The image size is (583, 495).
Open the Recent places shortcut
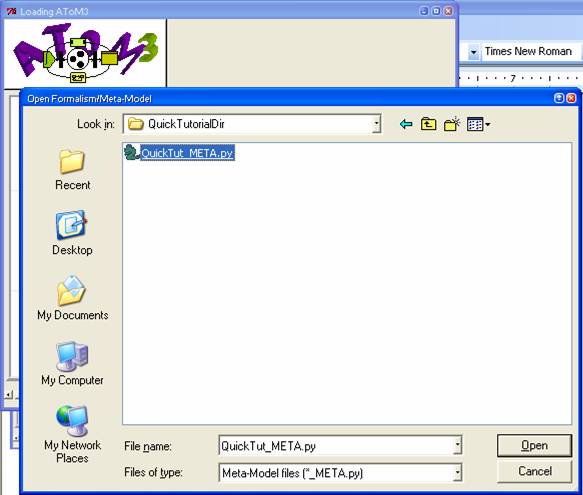73,170
